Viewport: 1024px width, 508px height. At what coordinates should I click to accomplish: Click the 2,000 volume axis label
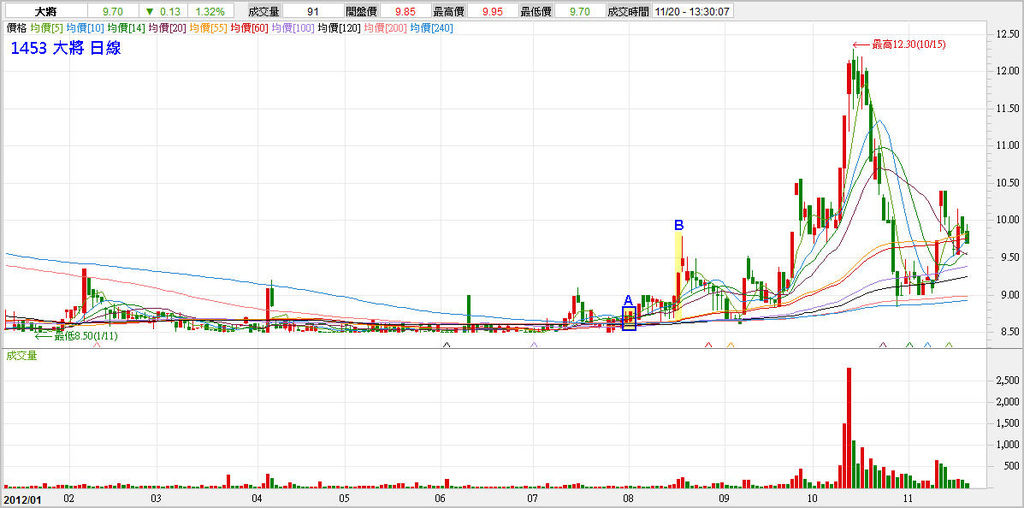click(x=1008, y=402)
